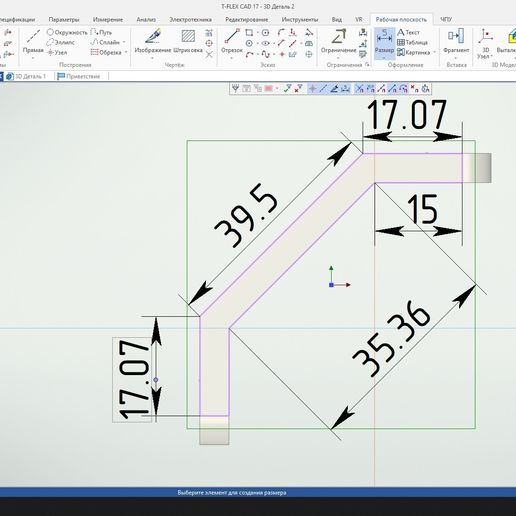Screen dimensions: 516x516
Task: Select the rectangle sketch tool
Action: click(249, 32)
